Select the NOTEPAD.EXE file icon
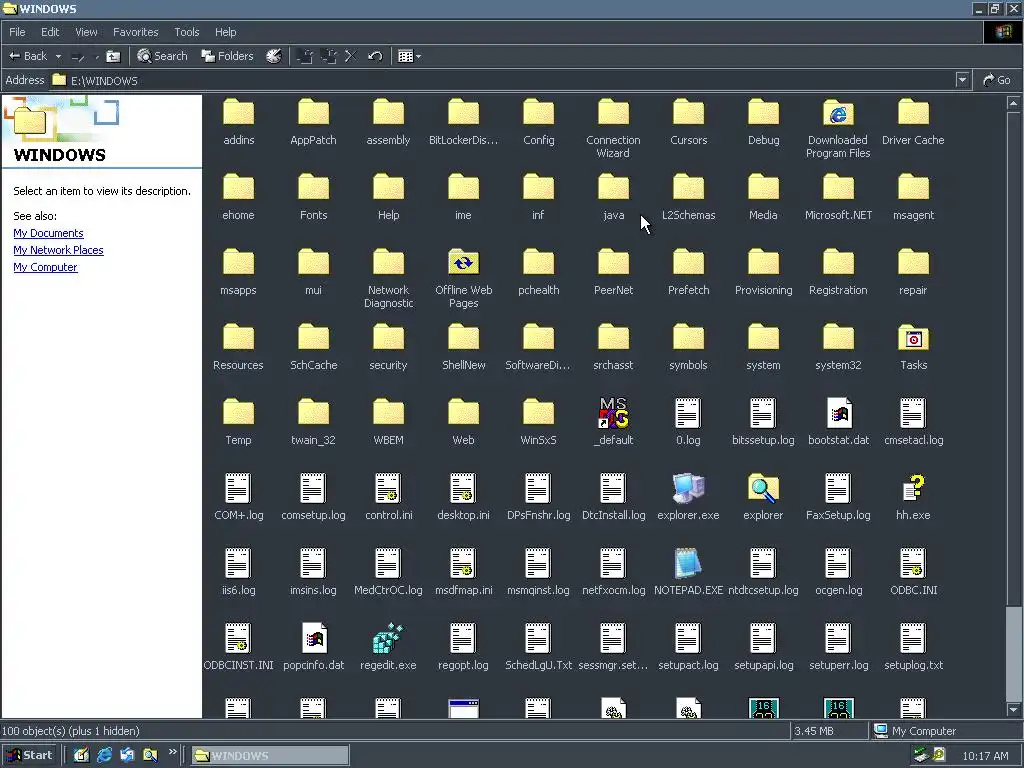1024x768 pixels. (688, 563)
